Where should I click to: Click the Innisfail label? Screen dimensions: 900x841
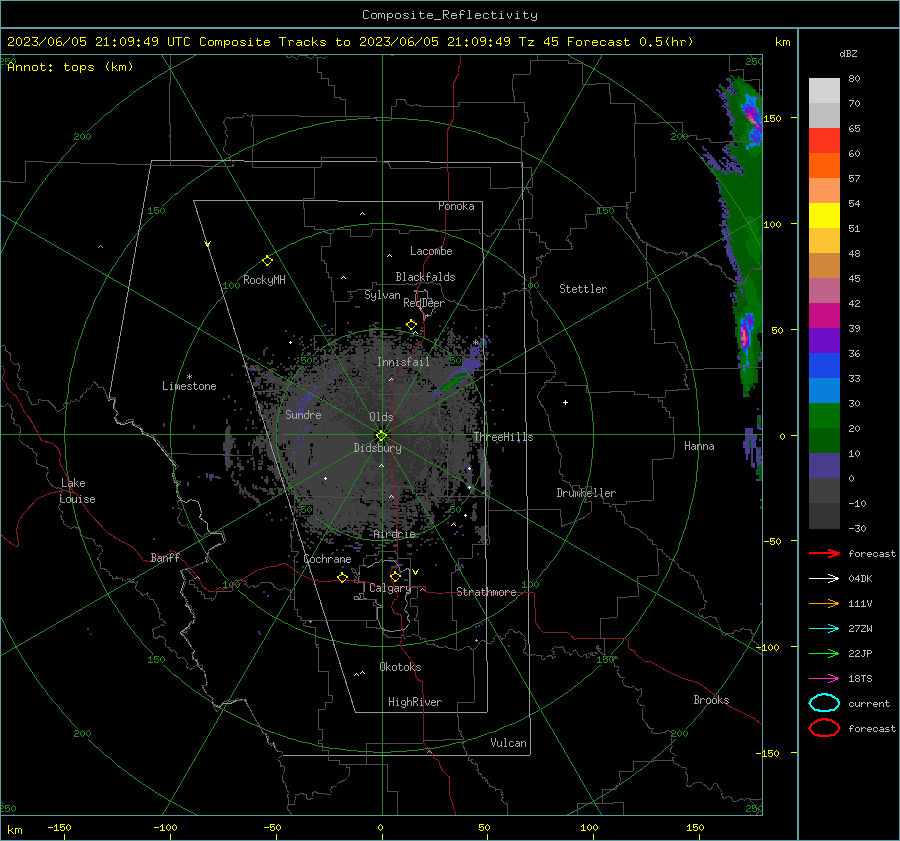403,362
